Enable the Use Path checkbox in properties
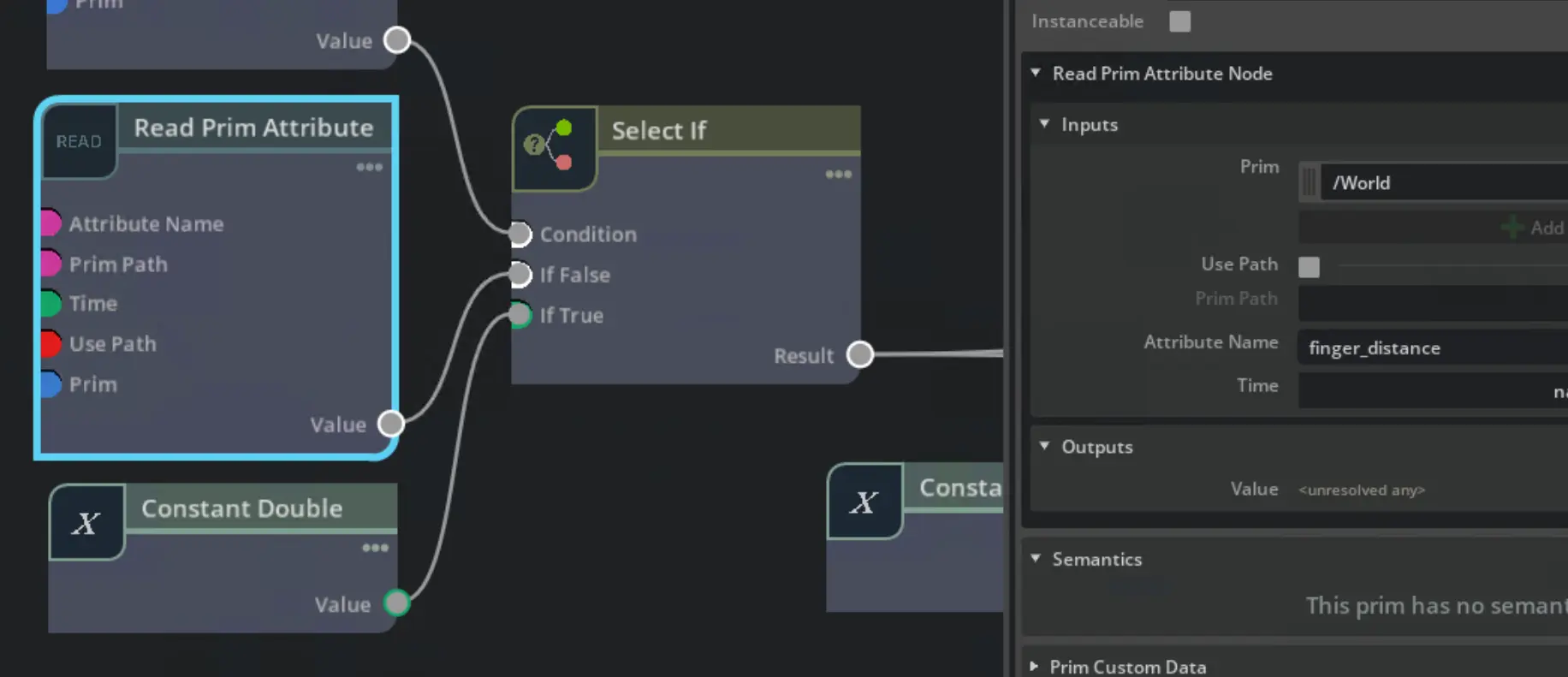1568x677 pixels. pyautogui.click(x=1309, y=267)
